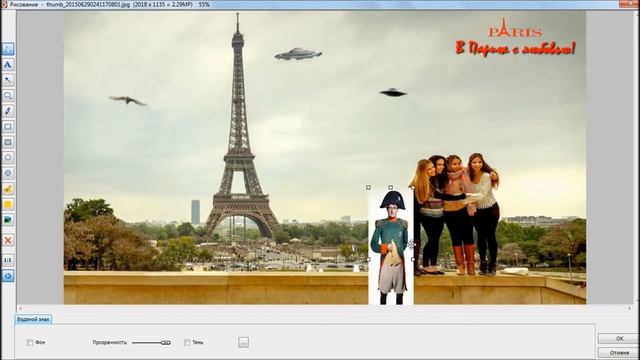Click the red X delete object icon
Image resolution: width=640 pixels, height=360 pixels.
click(x=8, y=240)
